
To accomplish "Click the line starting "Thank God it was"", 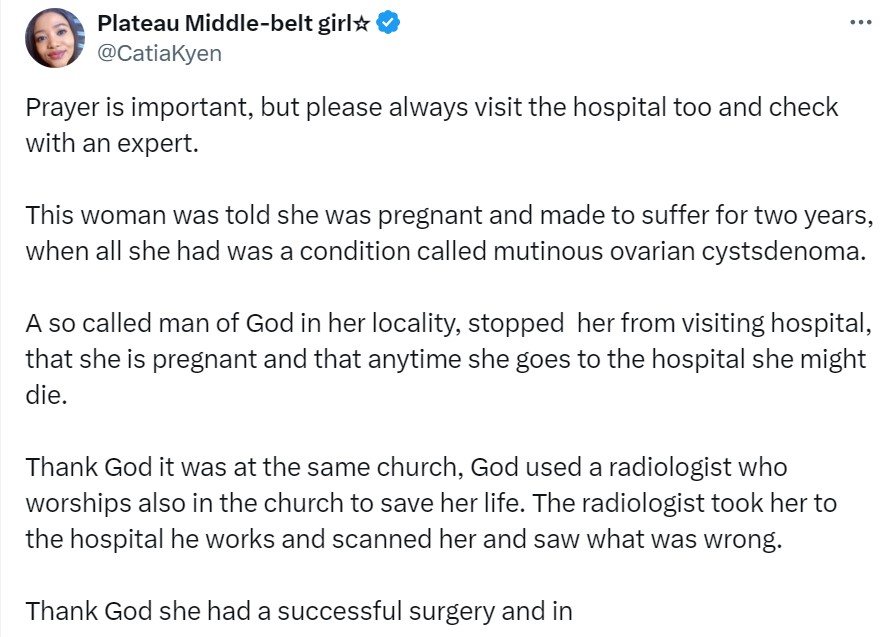I will click(406, 467).
